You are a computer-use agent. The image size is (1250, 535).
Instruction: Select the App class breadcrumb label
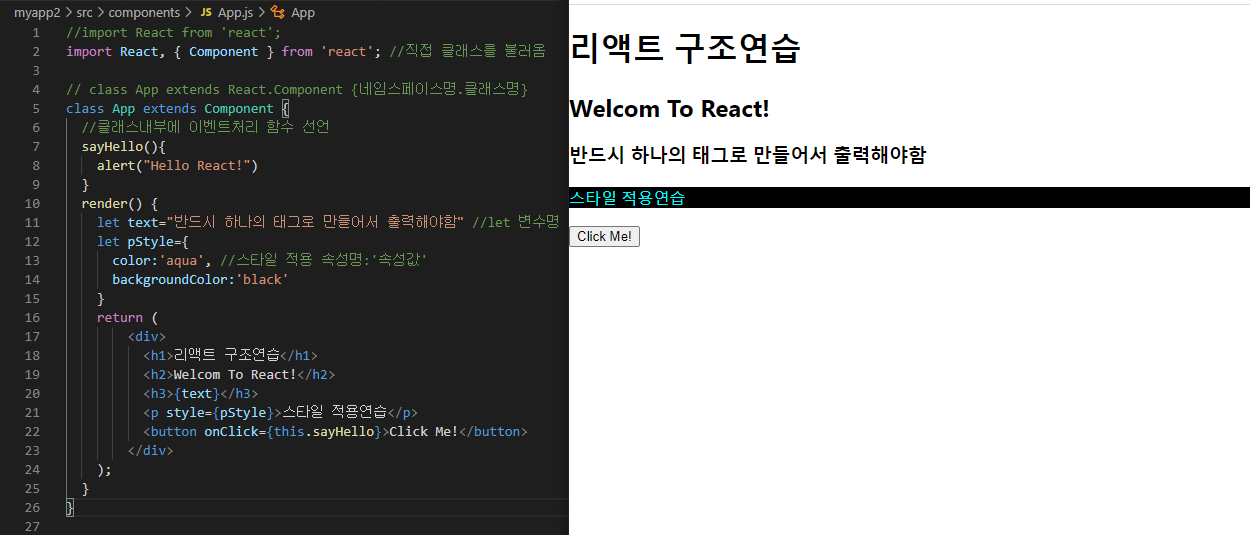point(303,12)
